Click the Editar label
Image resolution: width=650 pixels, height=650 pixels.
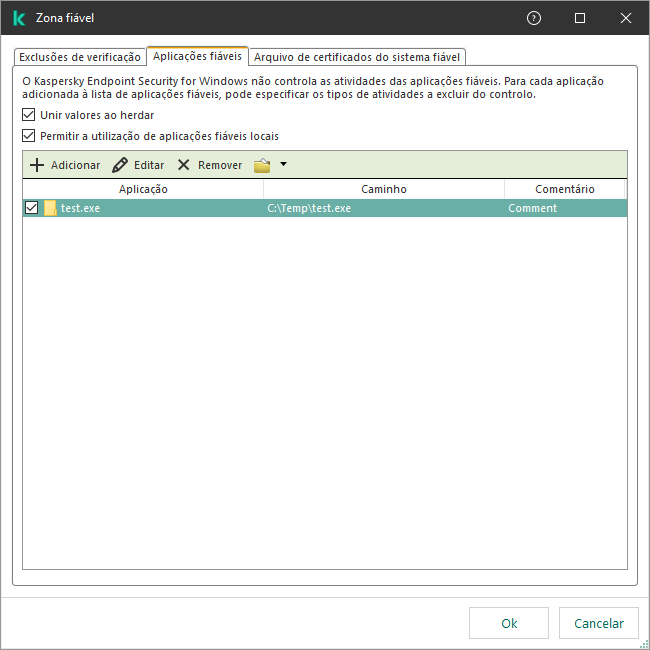149,165
